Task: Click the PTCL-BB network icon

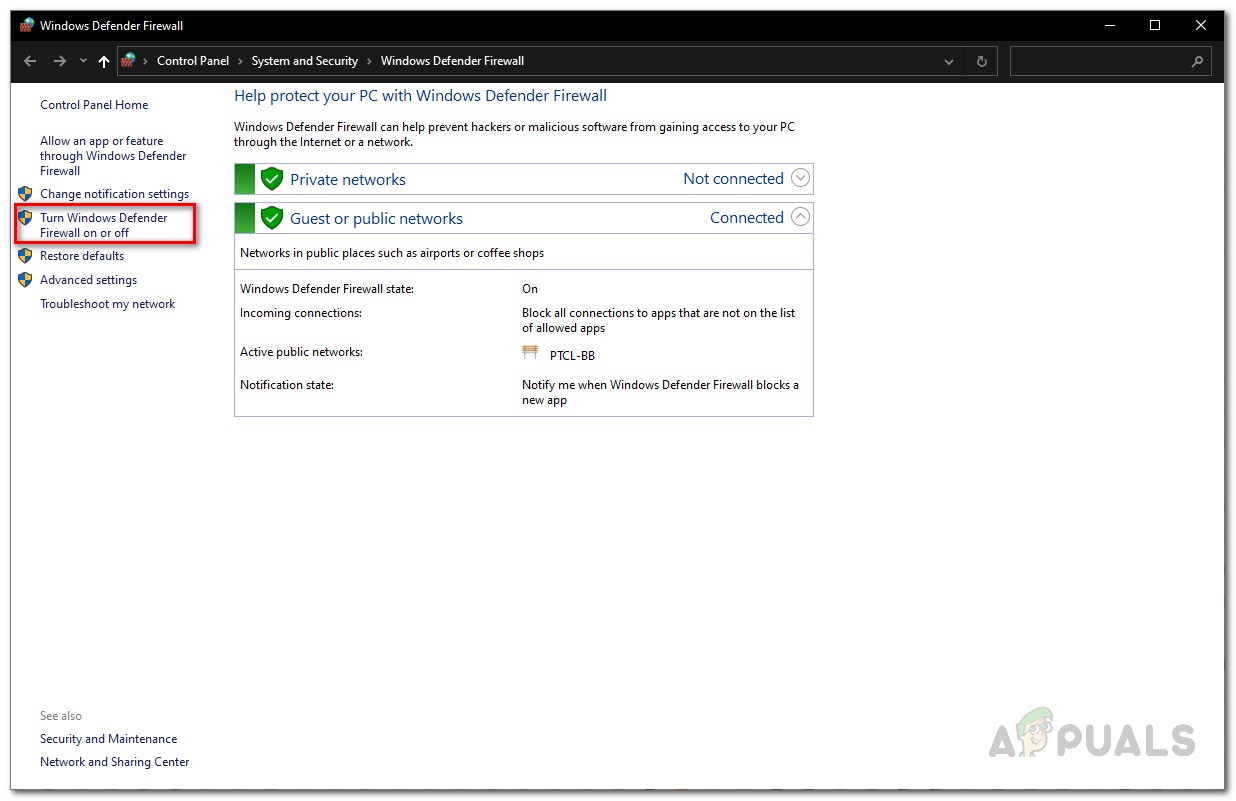Action: (x=530, y=352)
